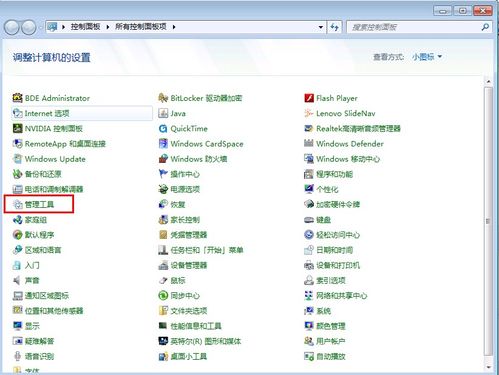
Task: Click the 声音 speaker icon
Action: point(17,280)
